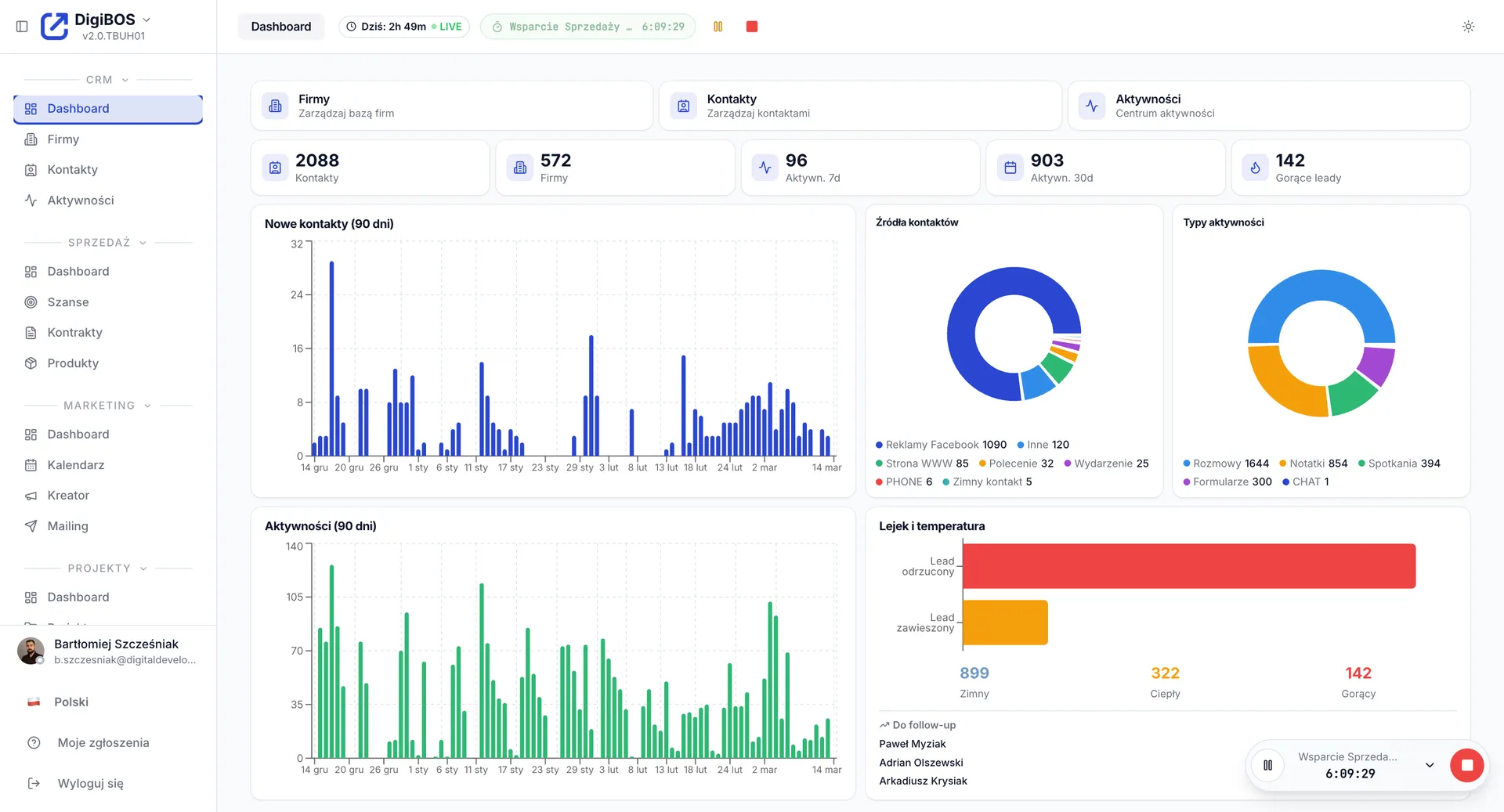
Task: Click the 96 Aktywn. 7d stat tile
Action: (861, 168)
